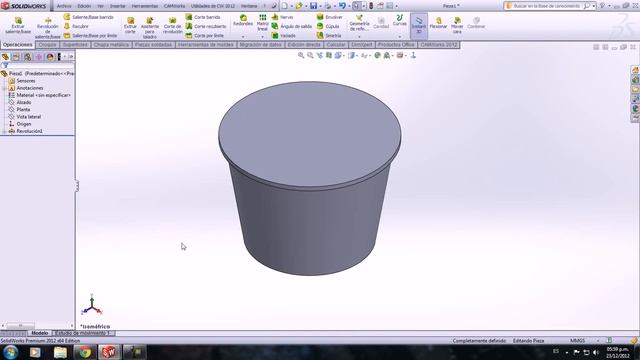Open the search type dropdown arrow
640x360 pixels.
593,6
